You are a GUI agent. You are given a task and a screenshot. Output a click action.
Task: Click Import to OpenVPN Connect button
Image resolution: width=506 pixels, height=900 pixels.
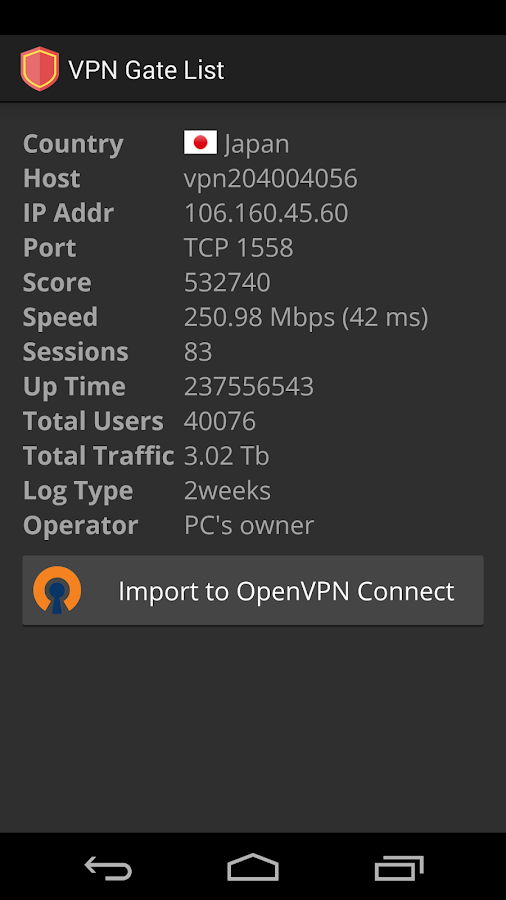(x=253, y=590)
